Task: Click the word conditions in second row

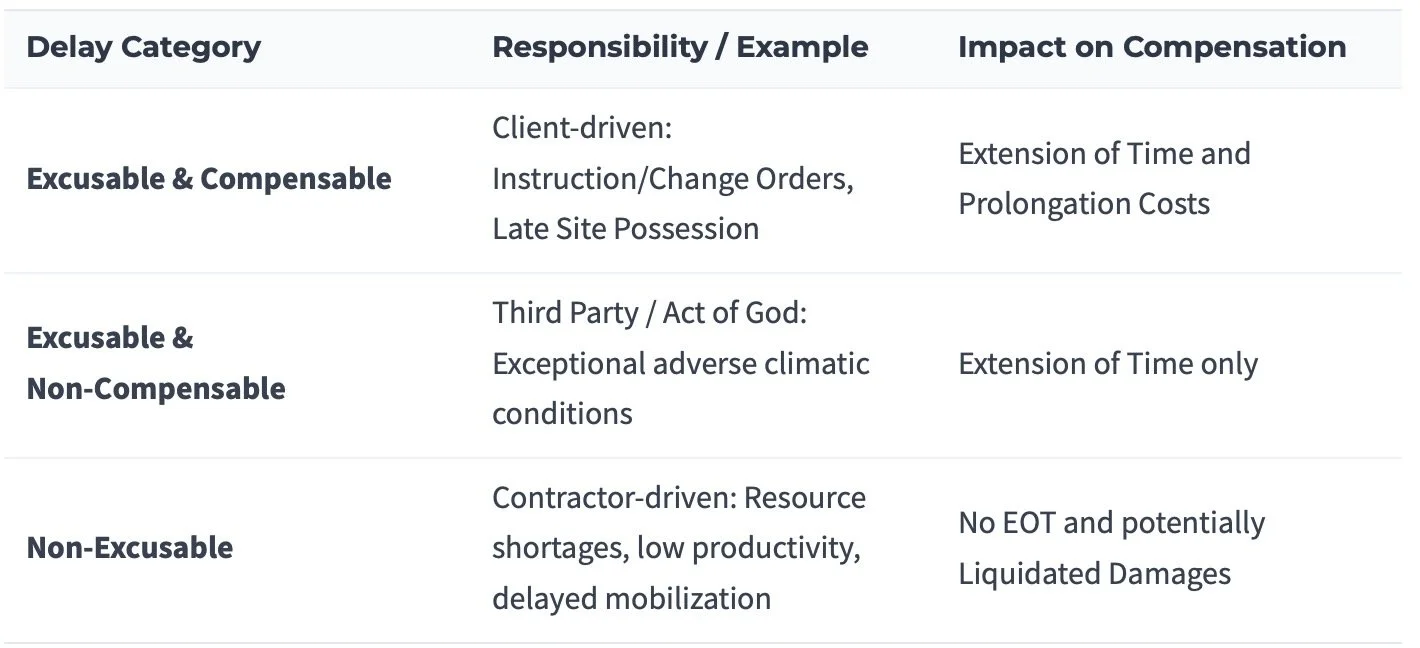Action: point(562,414)
